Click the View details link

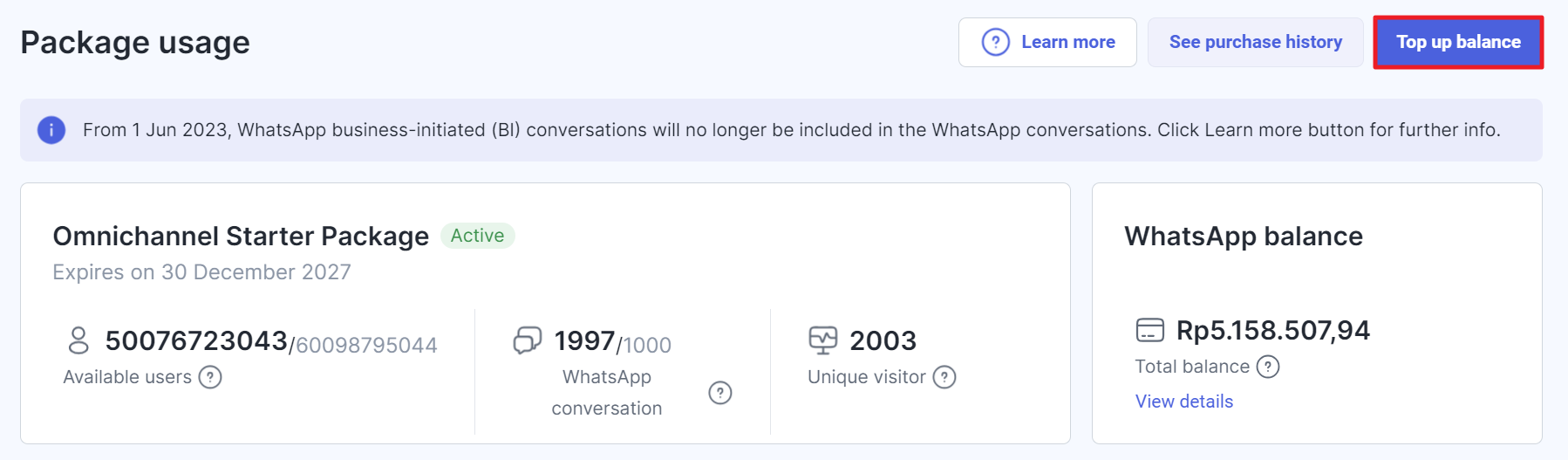click(1183, 402)
